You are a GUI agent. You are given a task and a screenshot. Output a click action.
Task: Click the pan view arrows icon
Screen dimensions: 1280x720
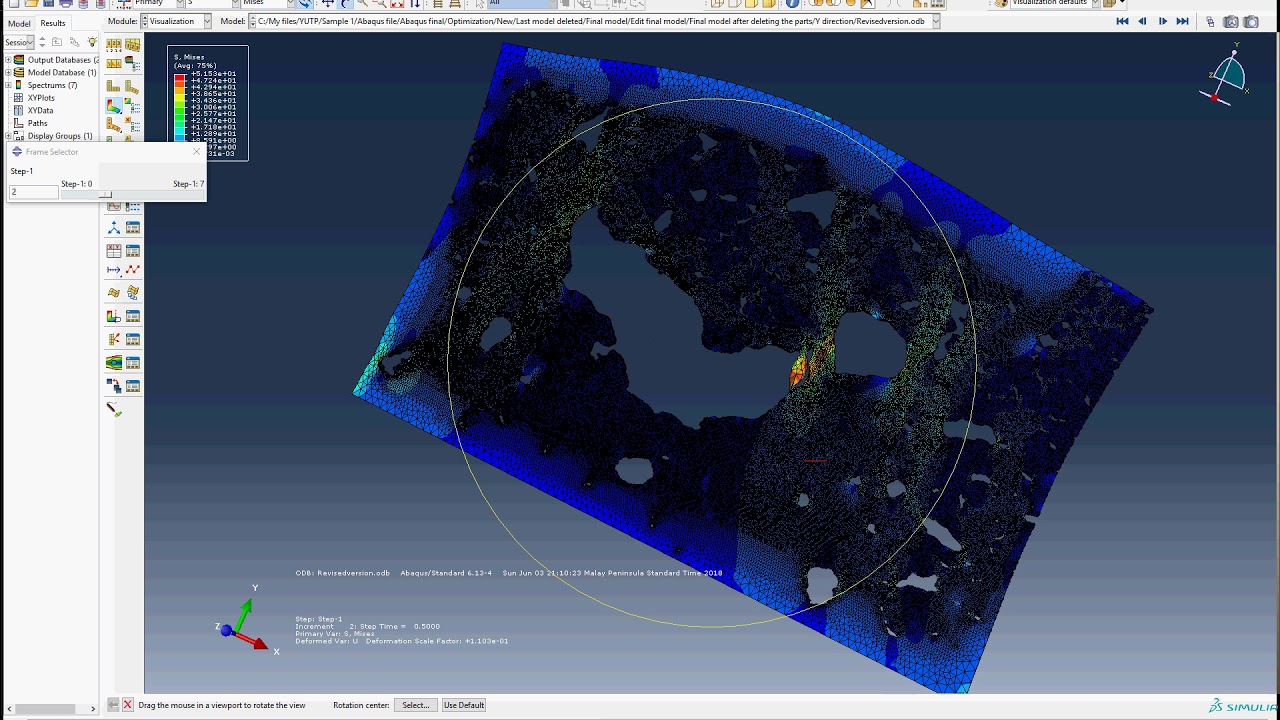(x=327, y=3)
